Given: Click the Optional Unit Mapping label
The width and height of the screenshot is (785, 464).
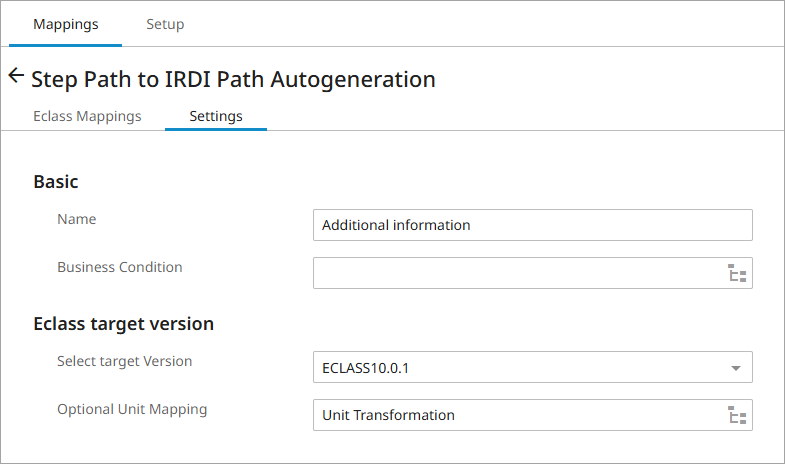Looking at the screenshot, I should click(132, 409).
